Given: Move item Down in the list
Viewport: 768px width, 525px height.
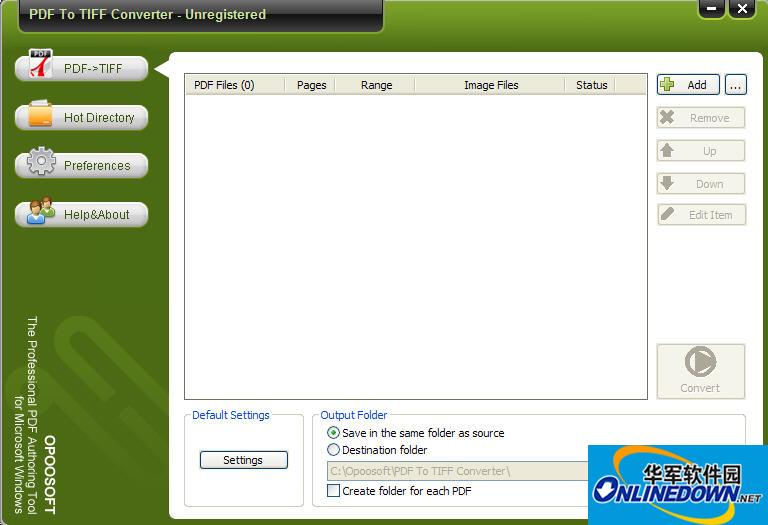Looking at the screenshot, I should [x=701, y=184].
